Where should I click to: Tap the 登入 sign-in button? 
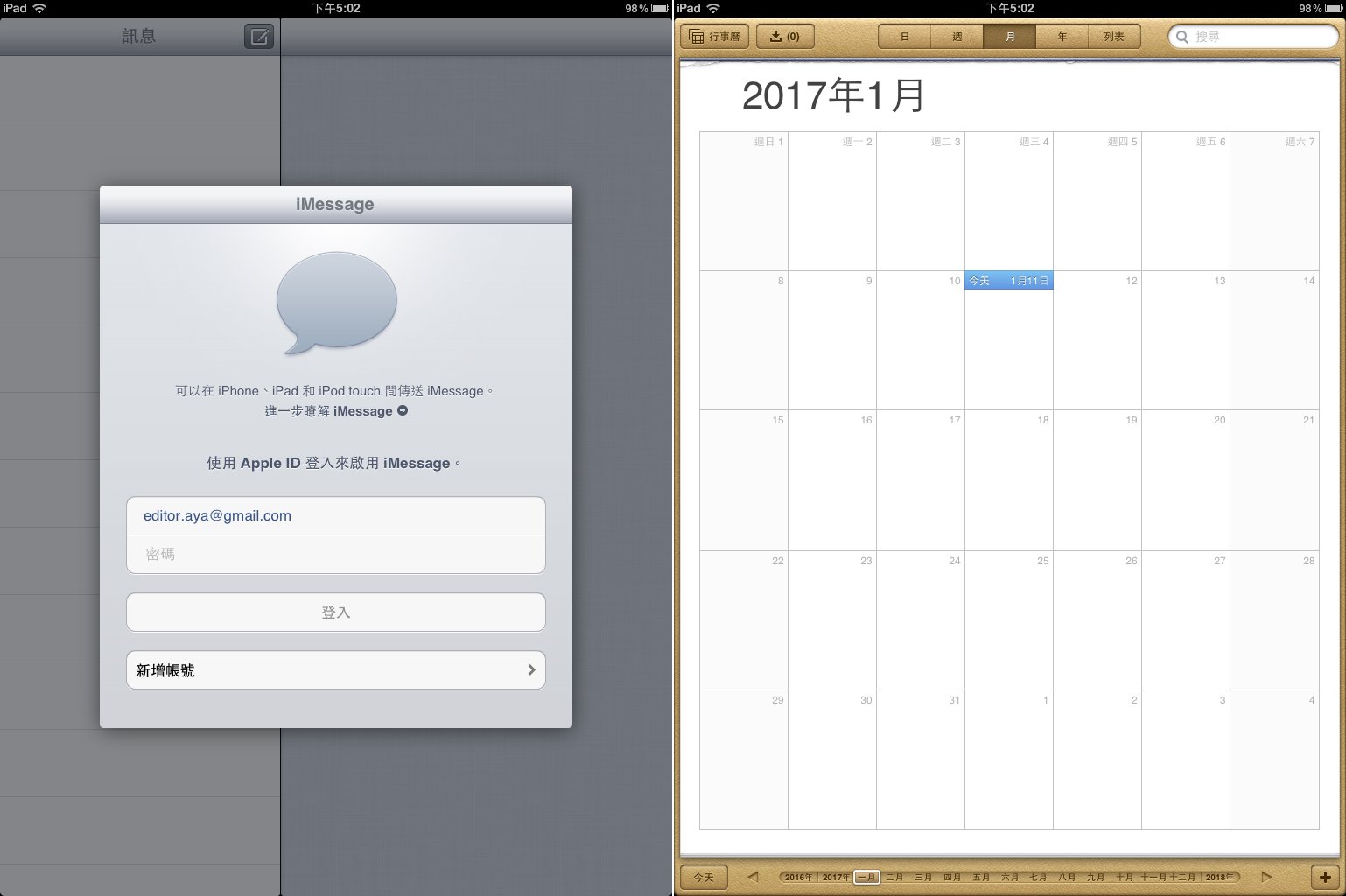tap(336, 612)
